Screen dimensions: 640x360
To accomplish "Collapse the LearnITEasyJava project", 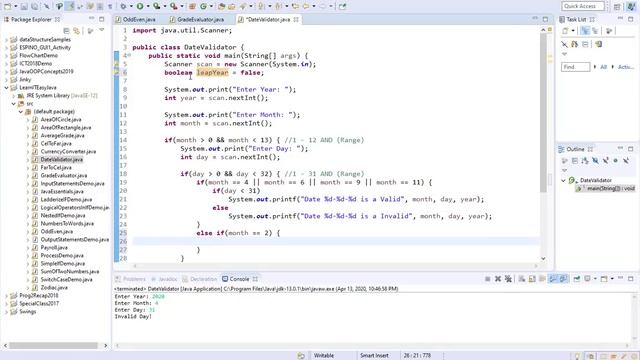I will click(7, 88).
